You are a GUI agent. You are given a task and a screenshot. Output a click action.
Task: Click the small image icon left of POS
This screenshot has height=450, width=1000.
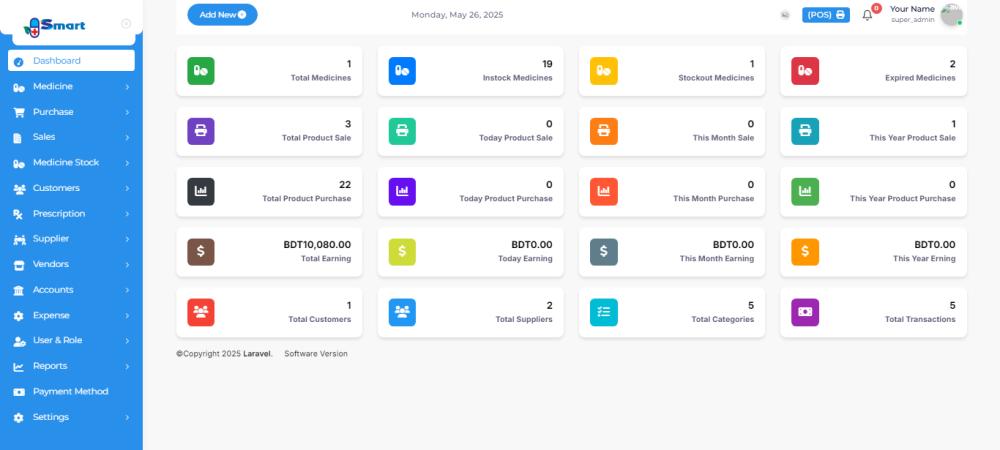pyautogui.click(x=785, y=15)
